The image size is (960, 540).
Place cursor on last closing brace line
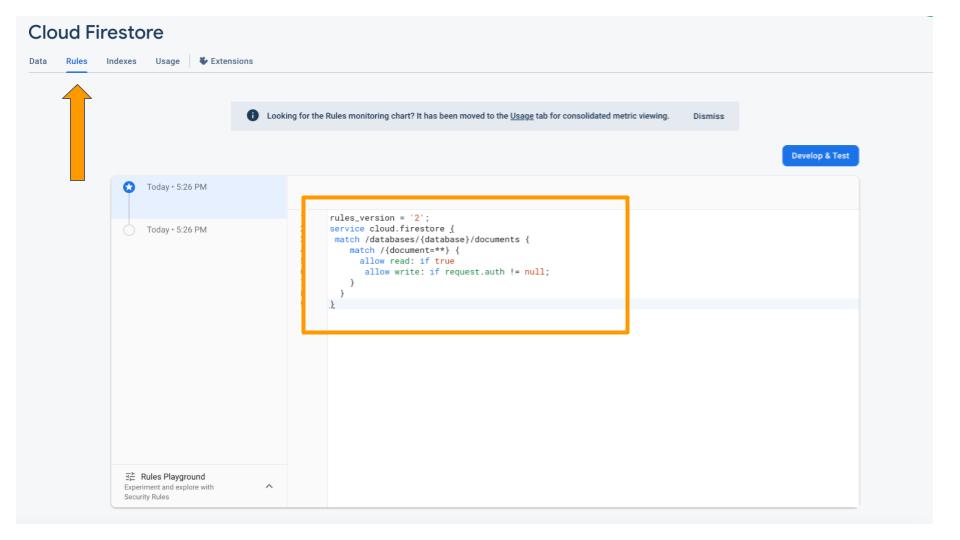(x=332, y=304)
